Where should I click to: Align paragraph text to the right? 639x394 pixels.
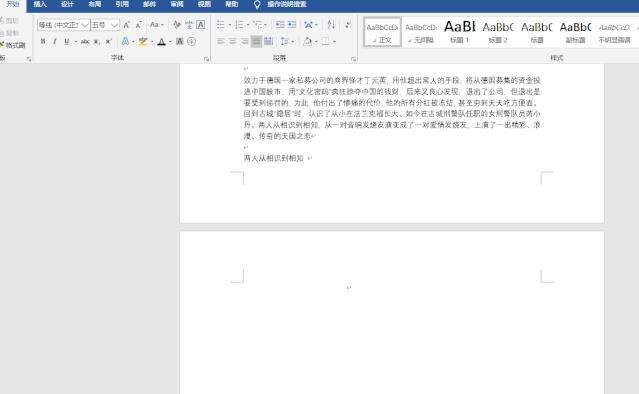tap(244, 41)
